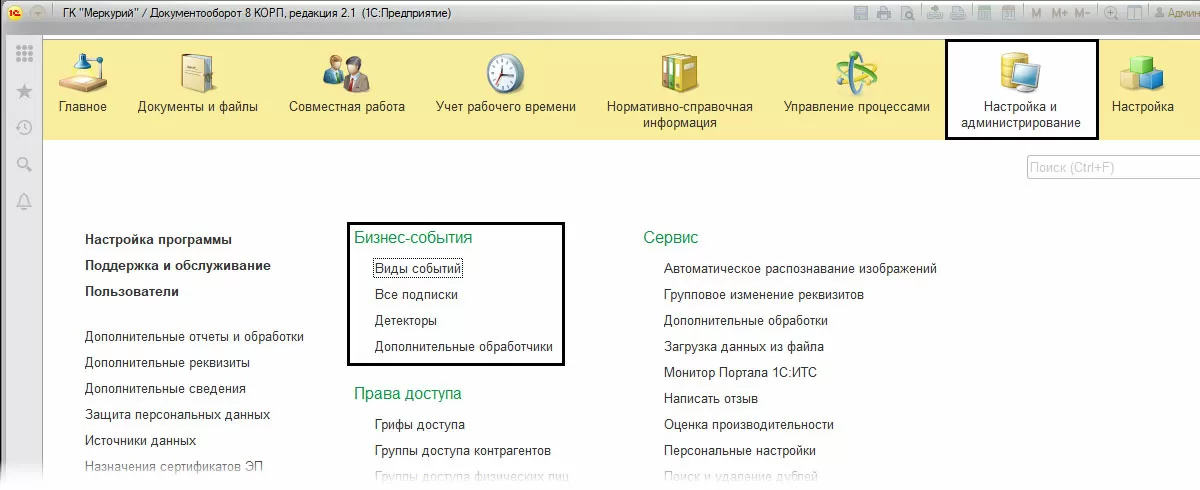Open Все подписки
The height and width of the screenshot is (490, 1200).
[416, 295]
